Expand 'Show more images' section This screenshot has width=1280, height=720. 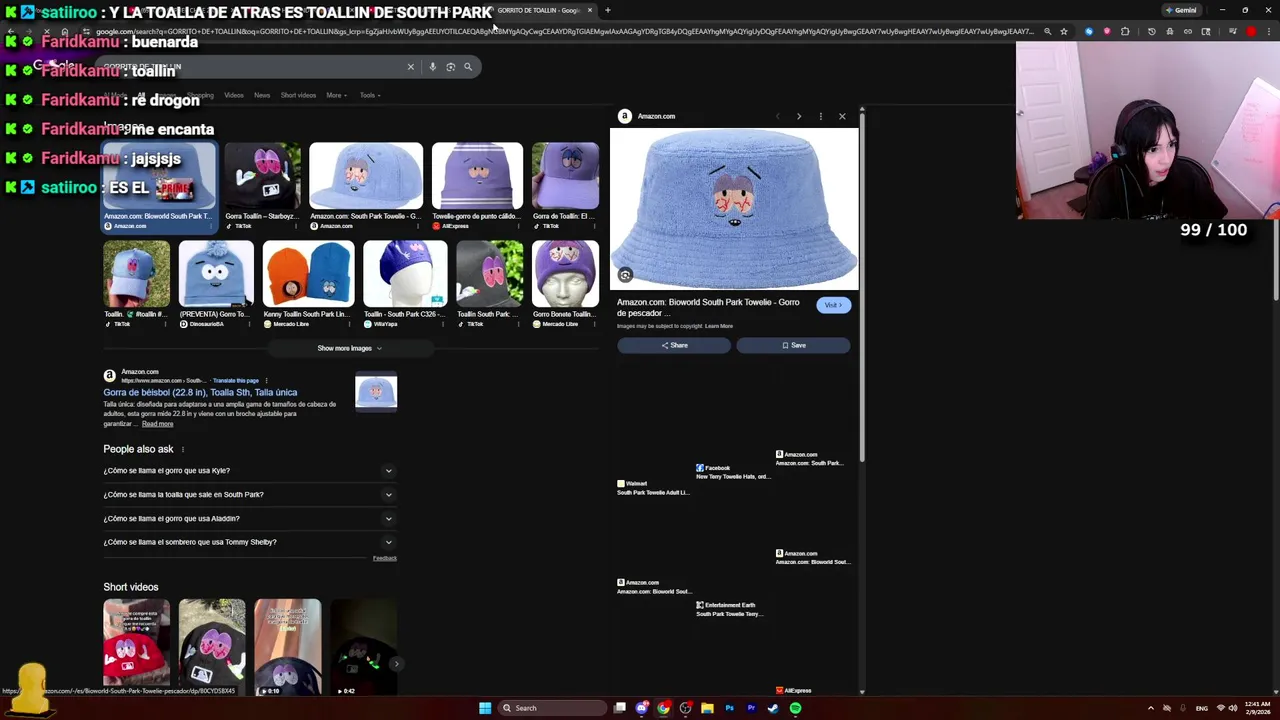tap(349, 348)
